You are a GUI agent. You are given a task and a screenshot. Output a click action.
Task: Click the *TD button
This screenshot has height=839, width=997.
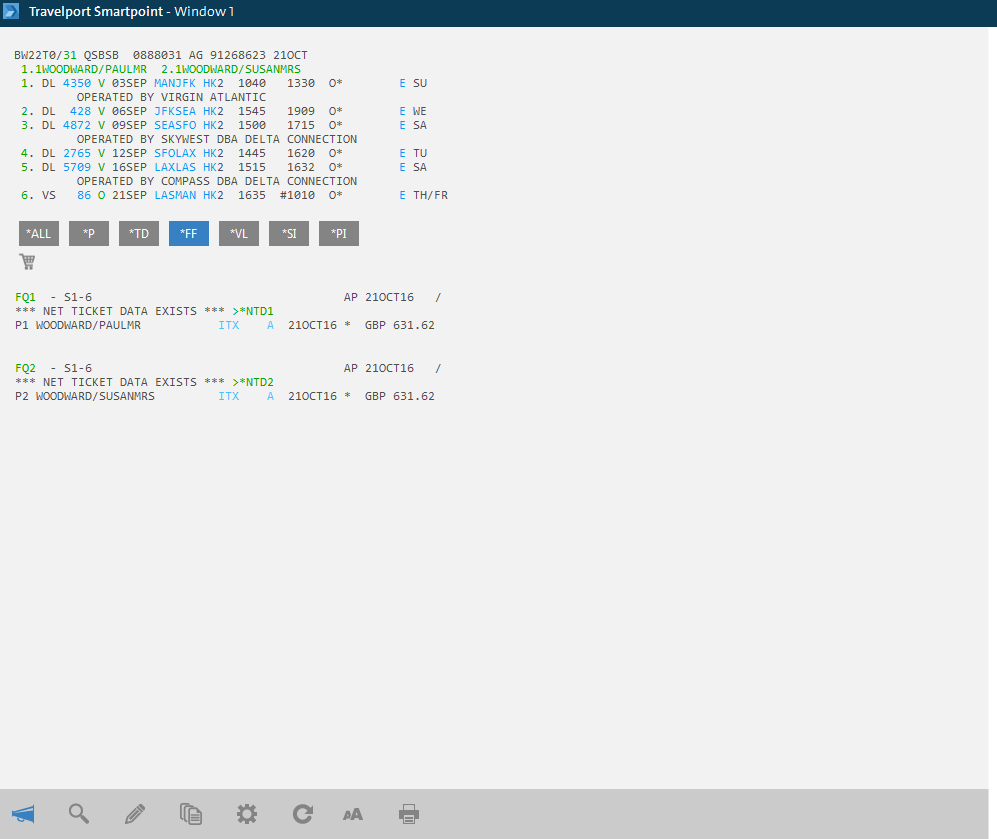(139, 233)
